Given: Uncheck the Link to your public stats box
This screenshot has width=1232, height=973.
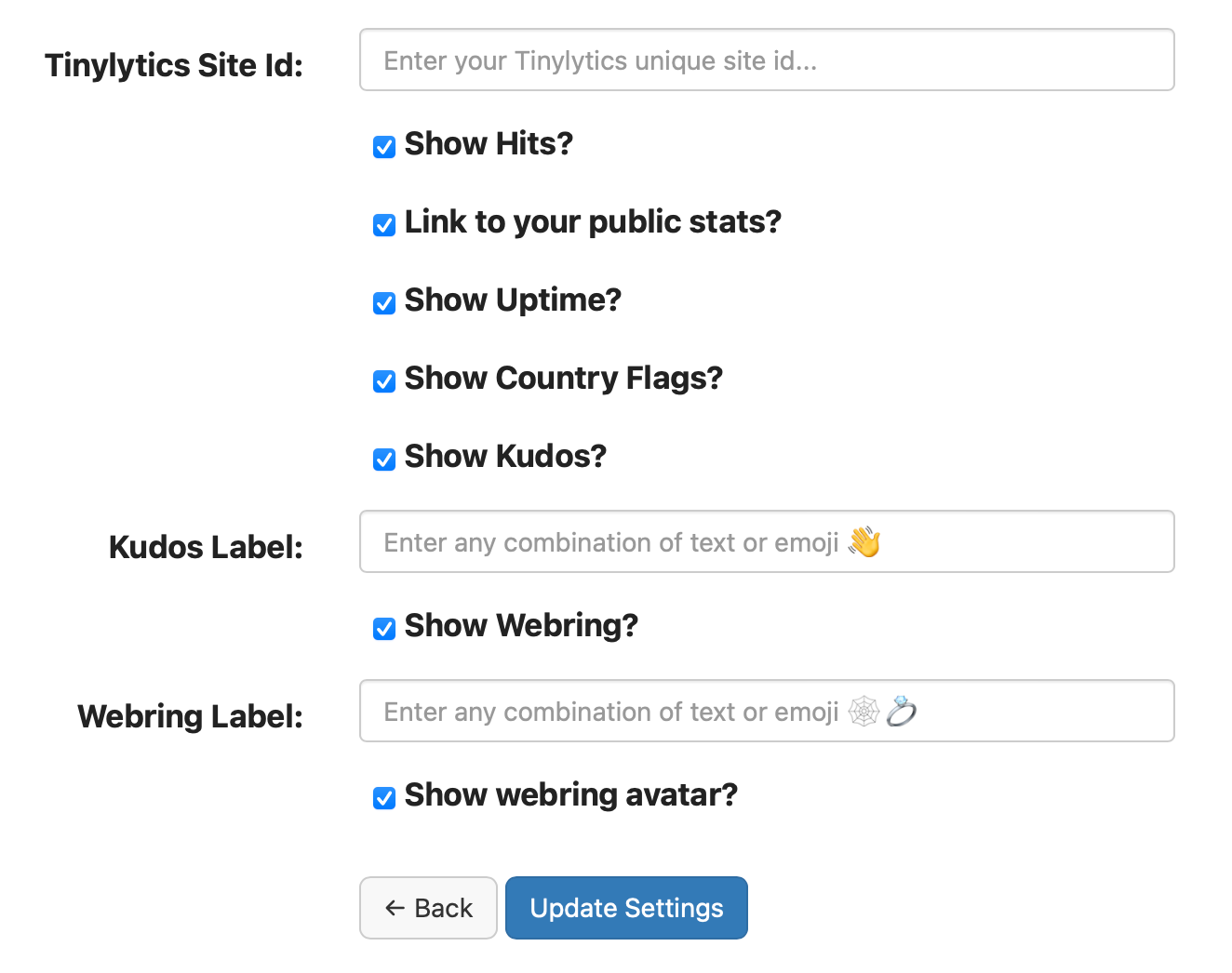Looking at the screenshot, I should pos(384,225).
